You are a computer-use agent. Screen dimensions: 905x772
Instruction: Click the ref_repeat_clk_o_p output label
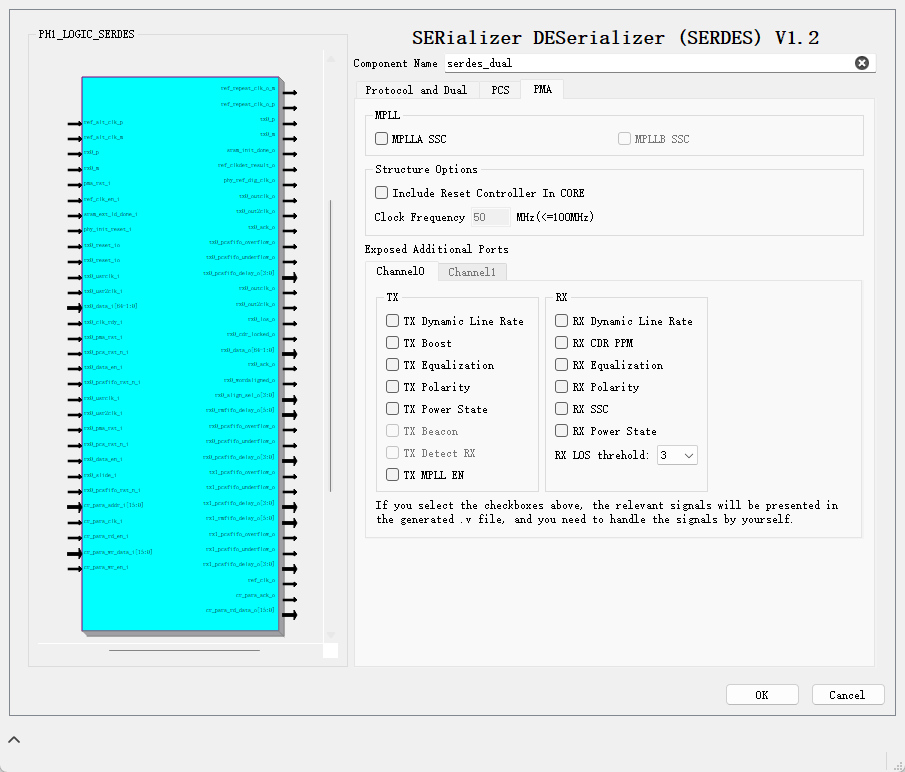click(x=248, y=104)
